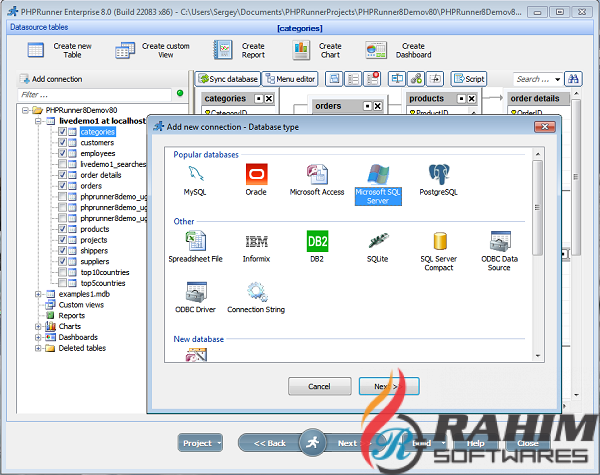Viewport: 600px width, 475px height.
Task: Open Custom views in the tree
Action: tap(81, 305)
